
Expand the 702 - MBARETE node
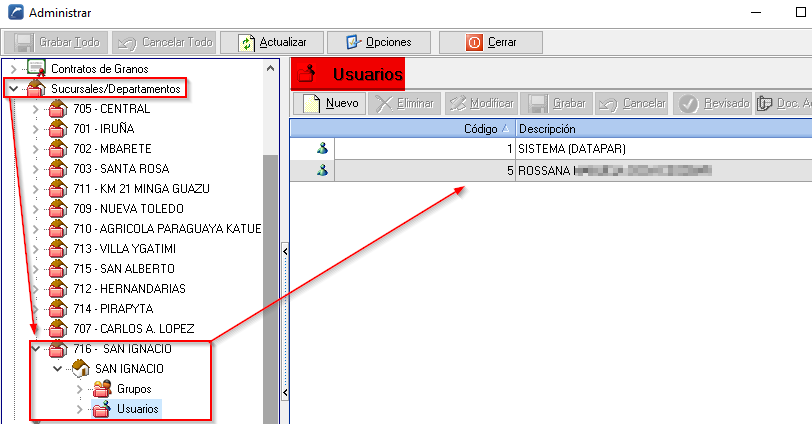pyautogui.click(x=36, y=149)
